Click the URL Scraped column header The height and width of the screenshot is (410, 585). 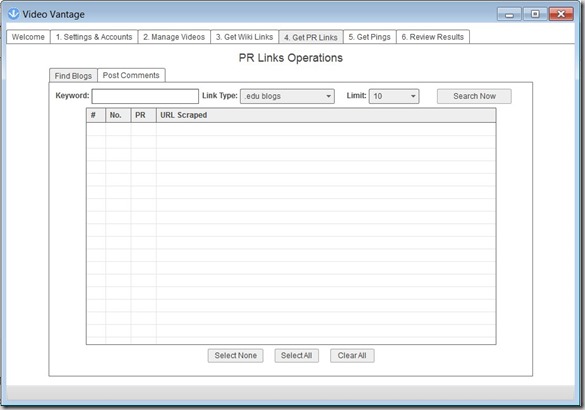[326, 115]
